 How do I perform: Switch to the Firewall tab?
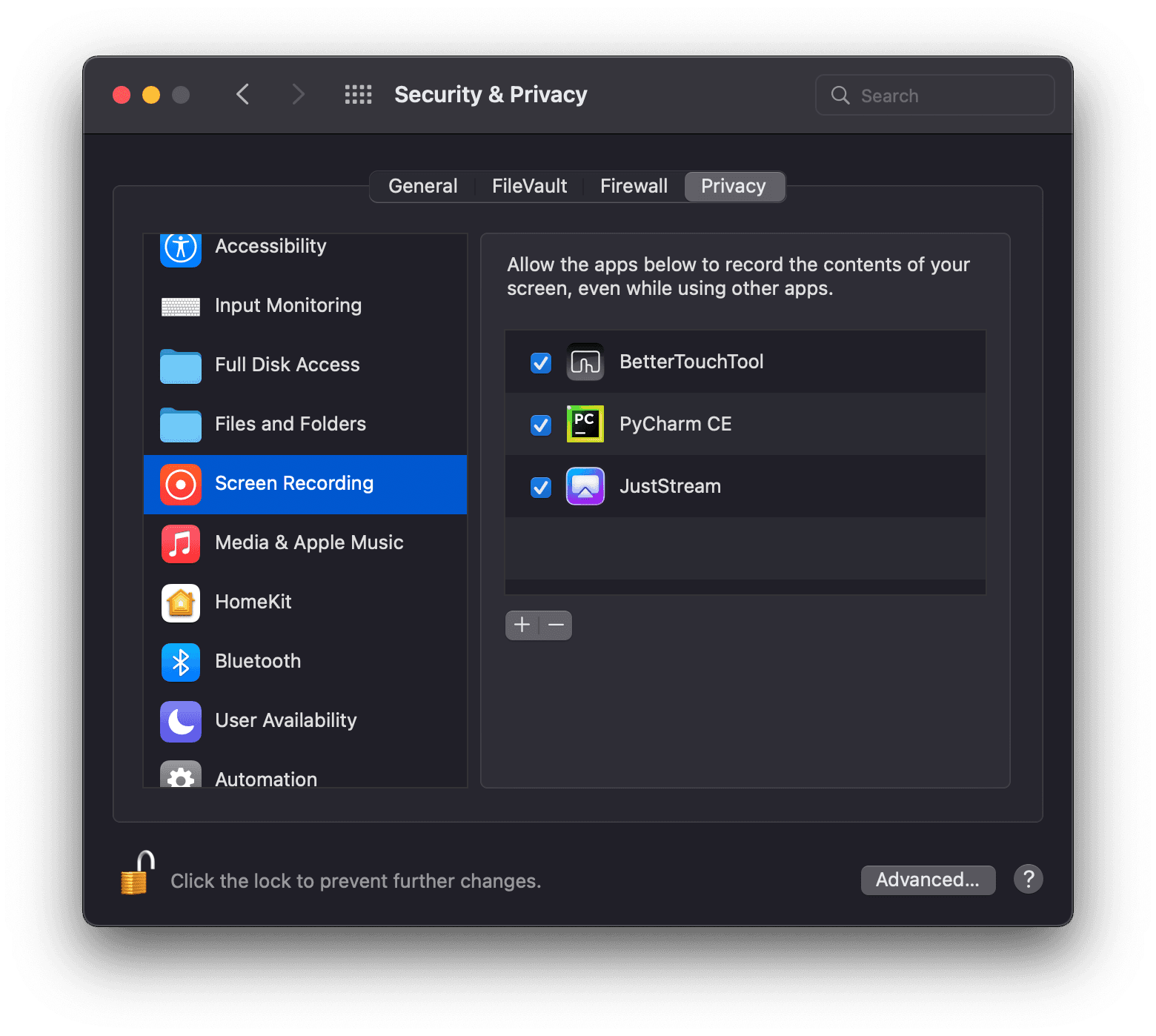[634, 186]
